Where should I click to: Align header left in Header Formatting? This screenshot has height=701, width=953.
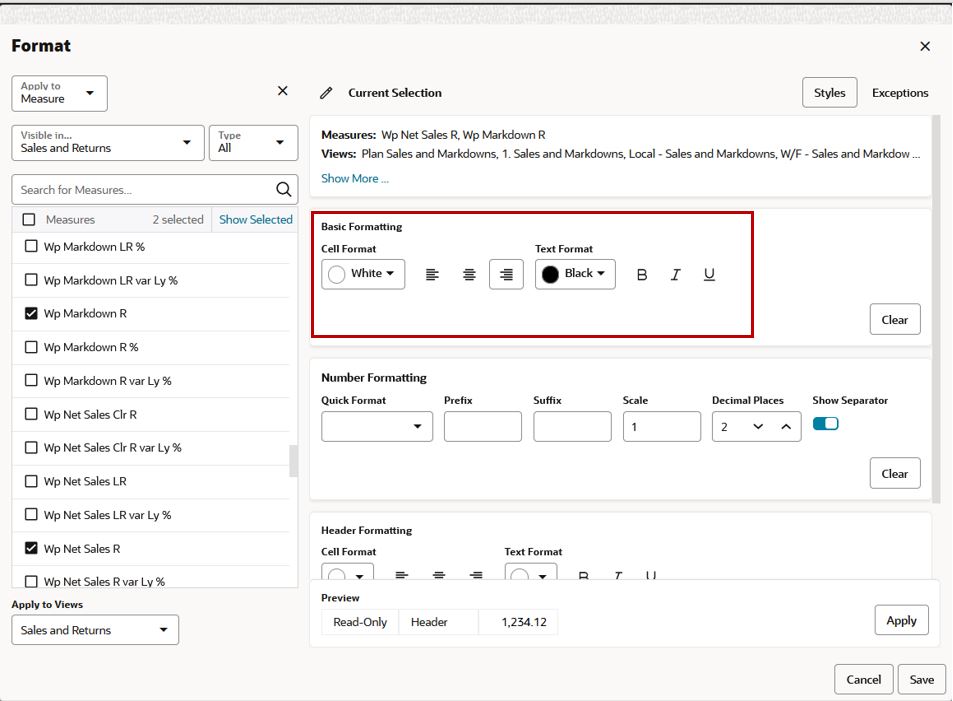tap(402, 575)
